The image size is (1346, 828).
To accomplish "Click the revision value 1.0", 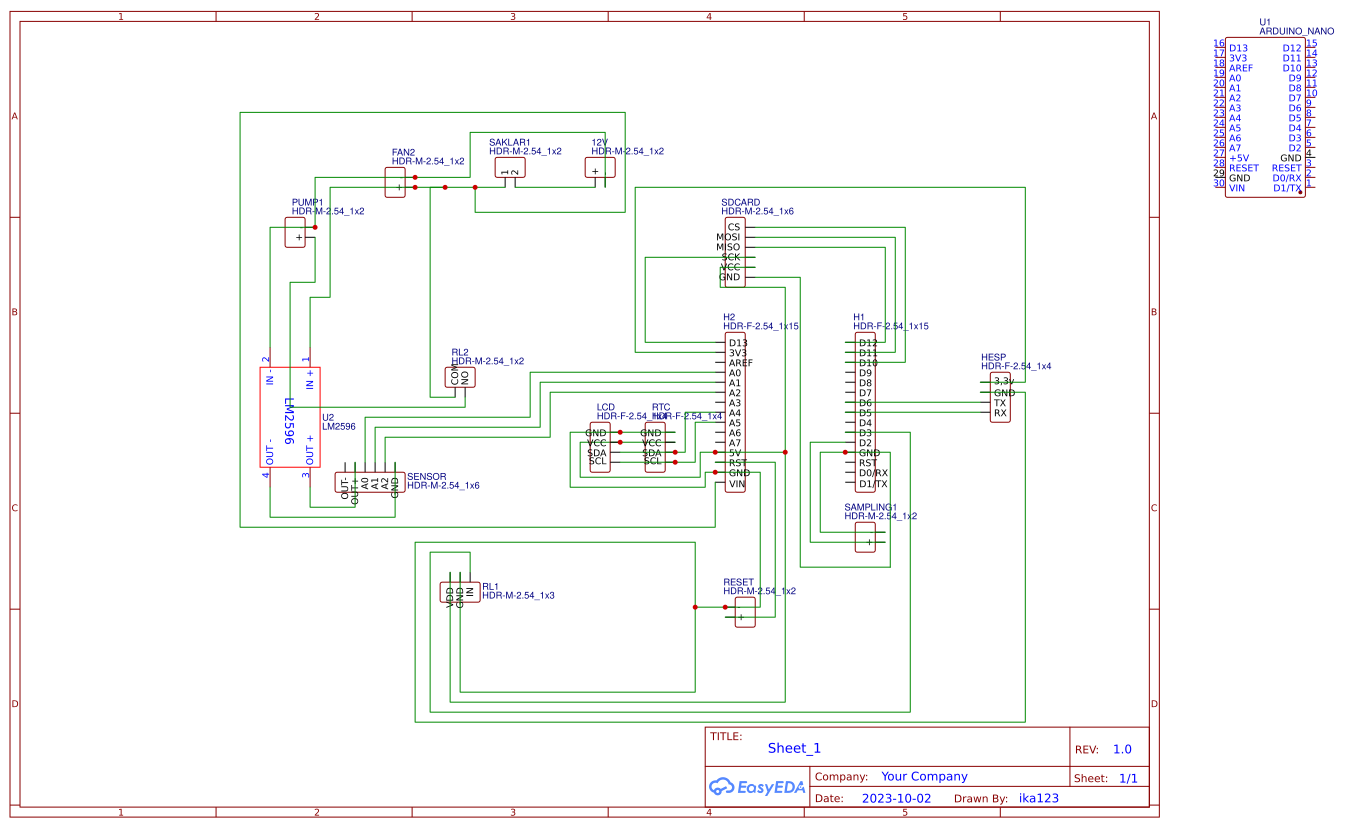I will (x=1124, y=748).
